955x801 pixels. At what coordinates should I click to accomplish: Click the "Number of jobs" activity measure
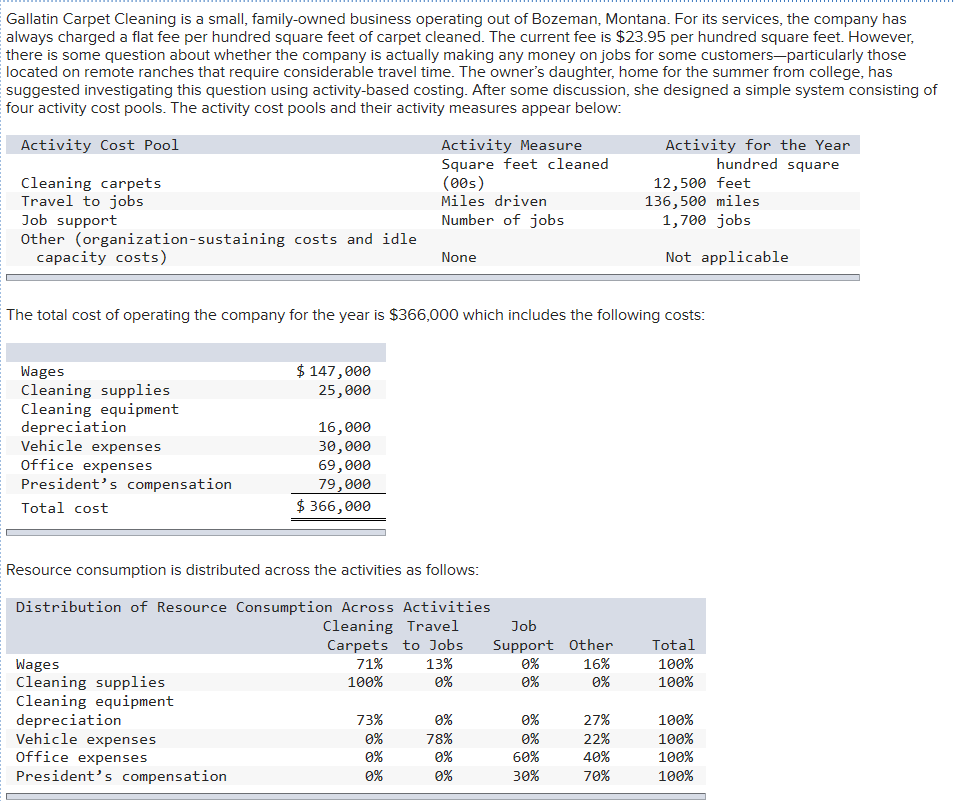502,220
